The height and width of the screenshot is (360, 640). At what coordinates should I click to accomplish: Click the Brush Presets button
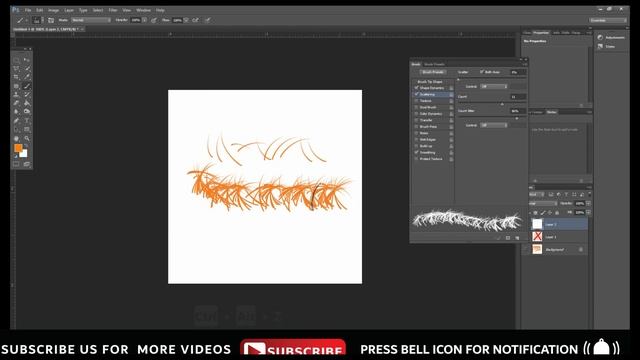433,72
